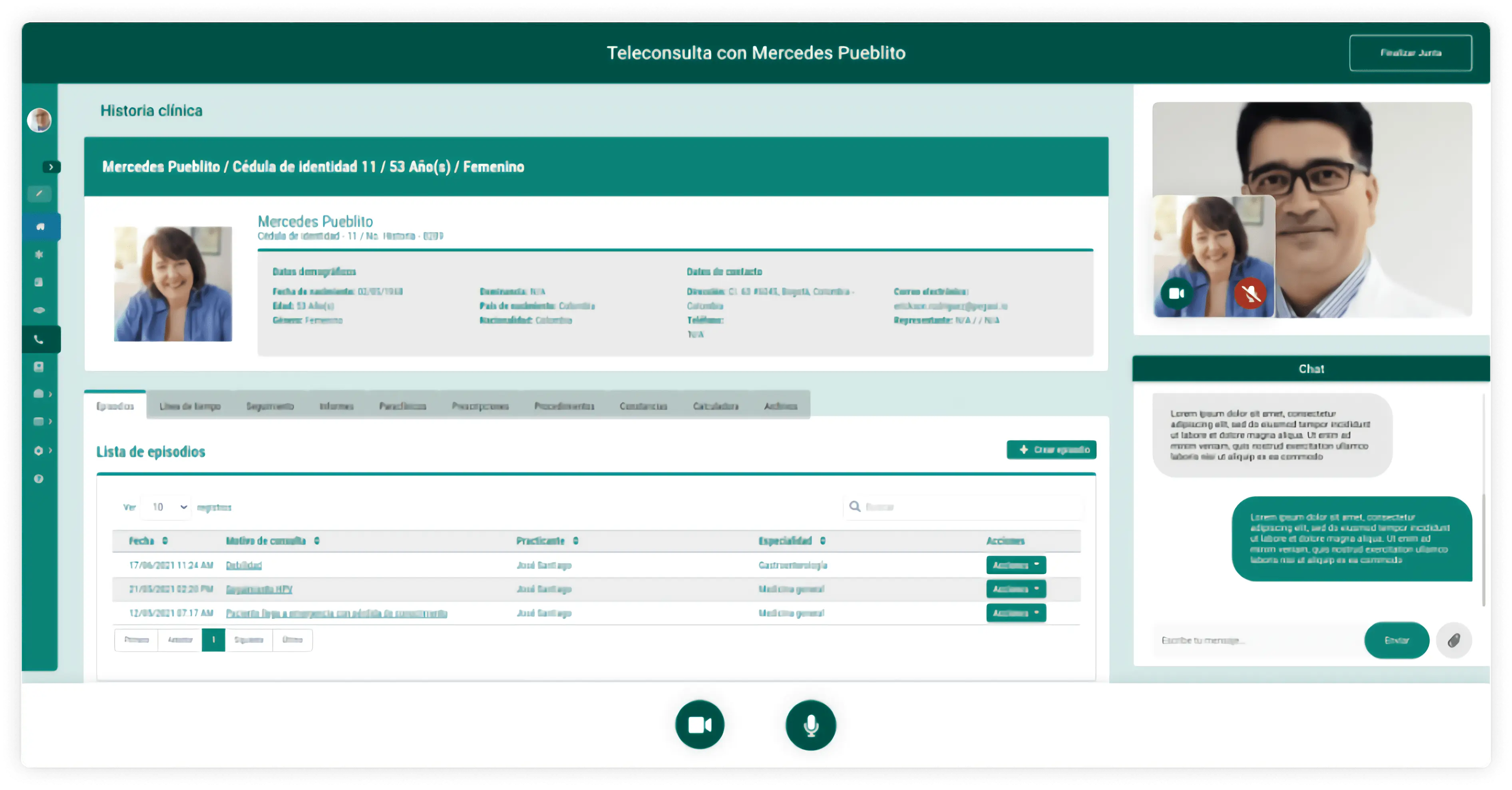Click the search magnifier icon in the episodes list

coord(855,506)
